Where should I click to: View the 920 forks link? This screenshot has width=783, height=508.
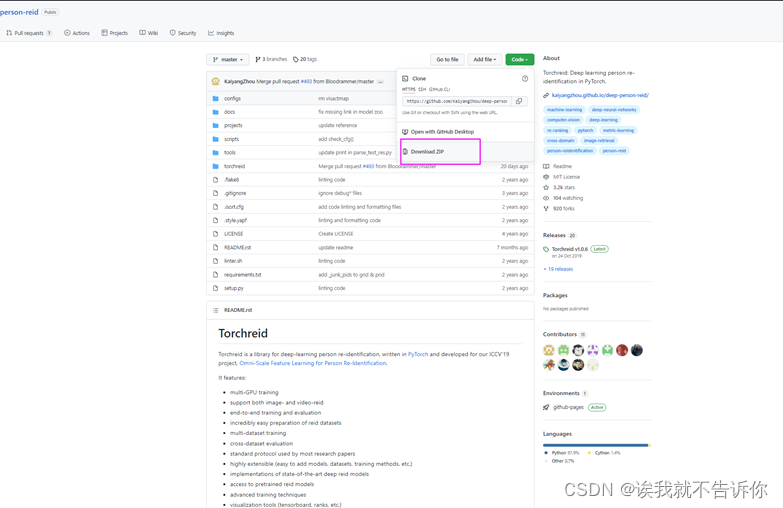pos(559,208)
